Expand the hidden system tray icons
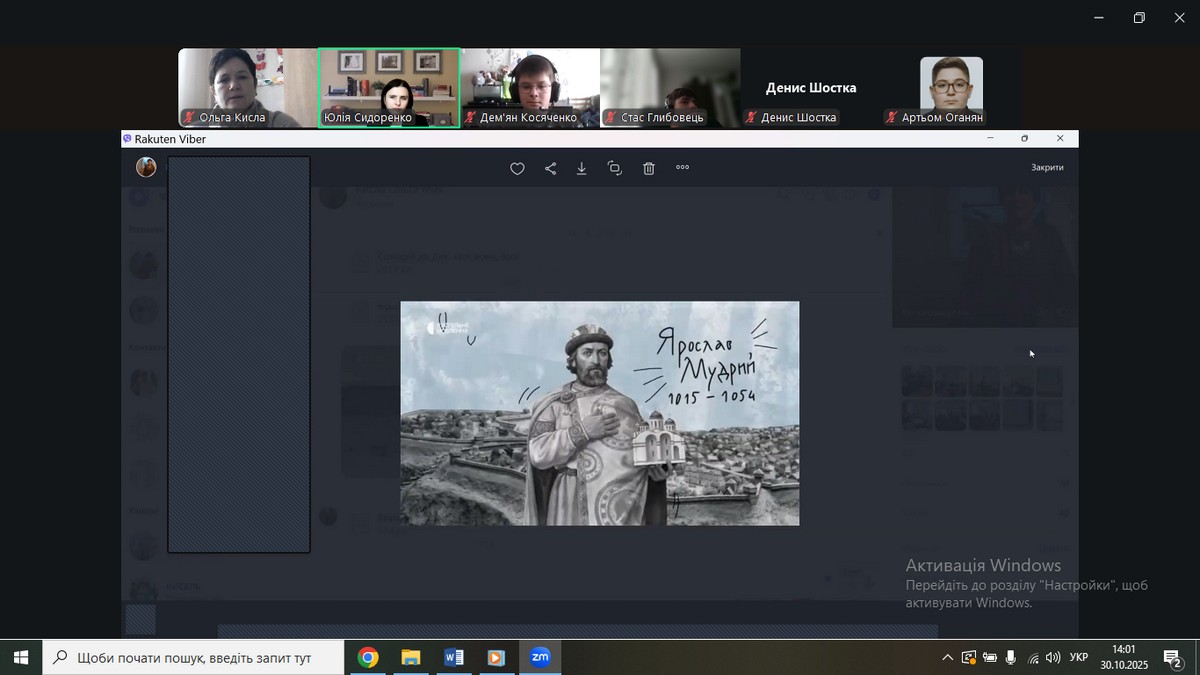This screenshot has height=675, width=1200. click(947, 658)
